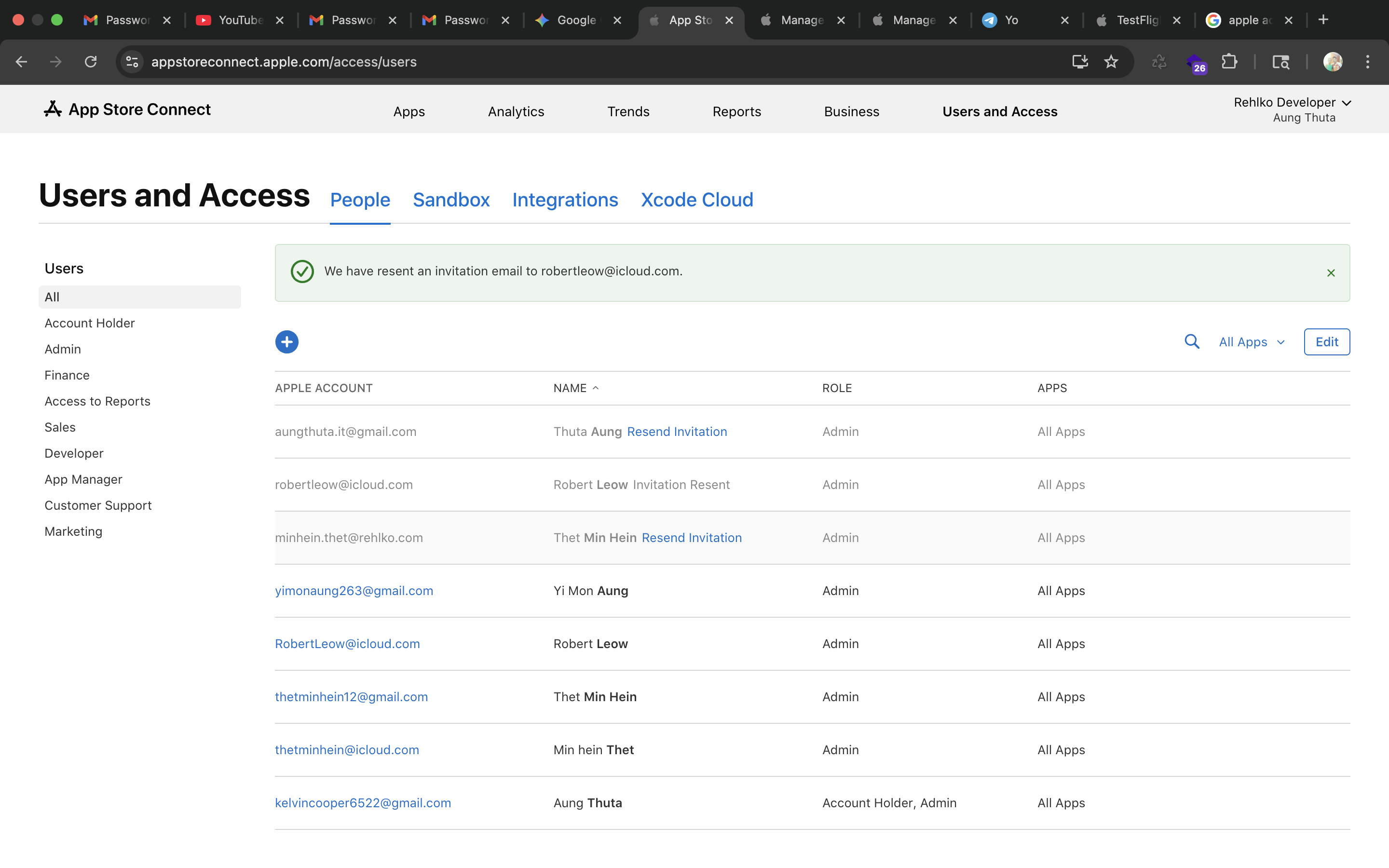Filter users by App Manager role
The height and width of the screenshot is (868, 1389).
(83, 479)
